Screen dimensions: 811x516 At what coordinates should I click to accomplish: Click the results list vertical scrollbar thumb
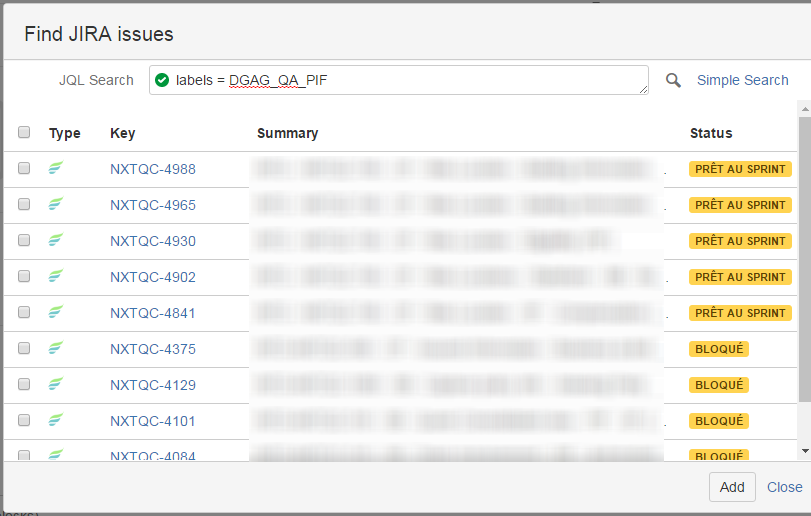coord(804,259)
